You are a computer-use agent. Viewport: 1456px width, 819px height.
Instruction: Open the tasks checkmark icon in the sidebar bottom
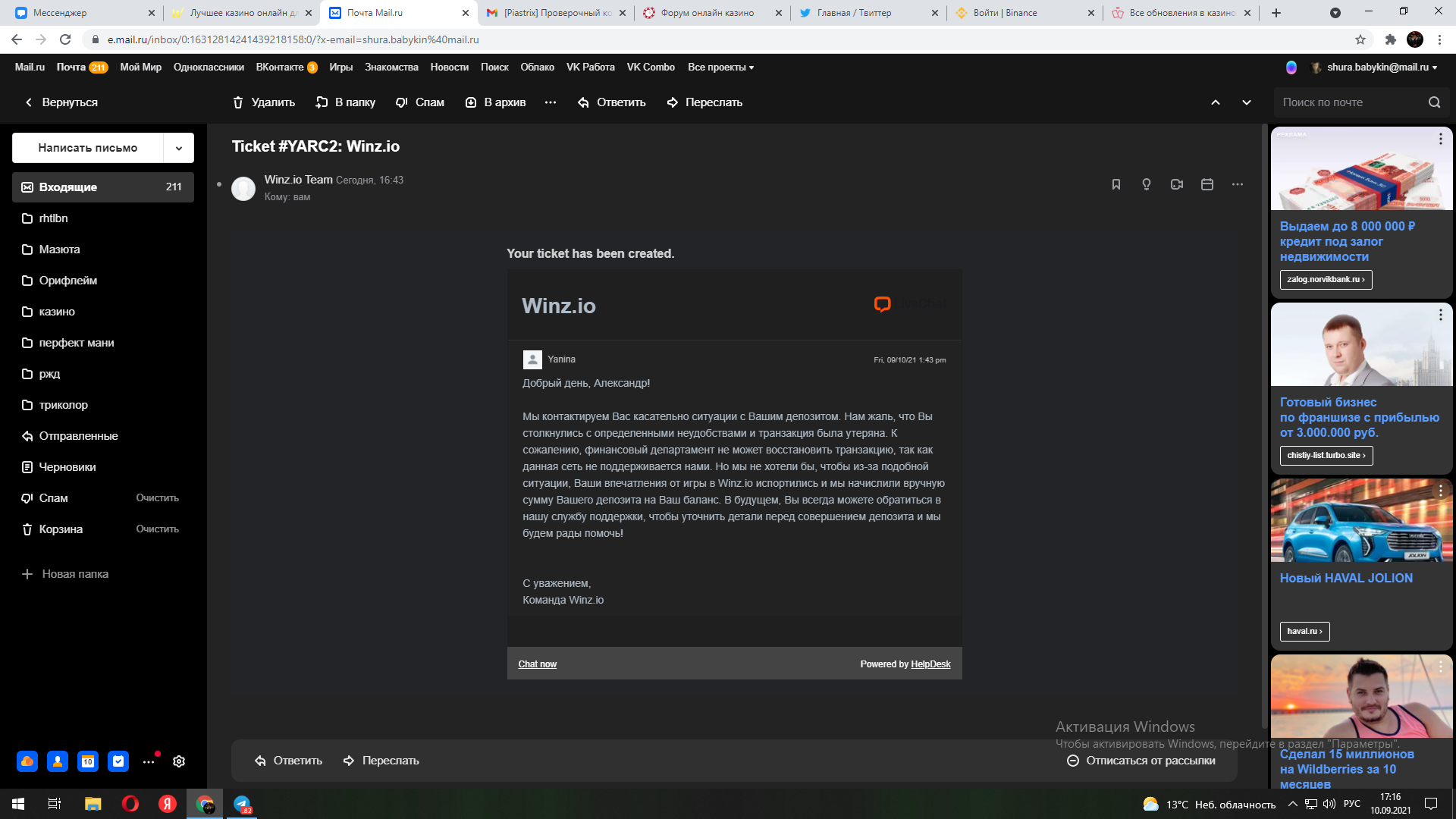click(118, 761)
